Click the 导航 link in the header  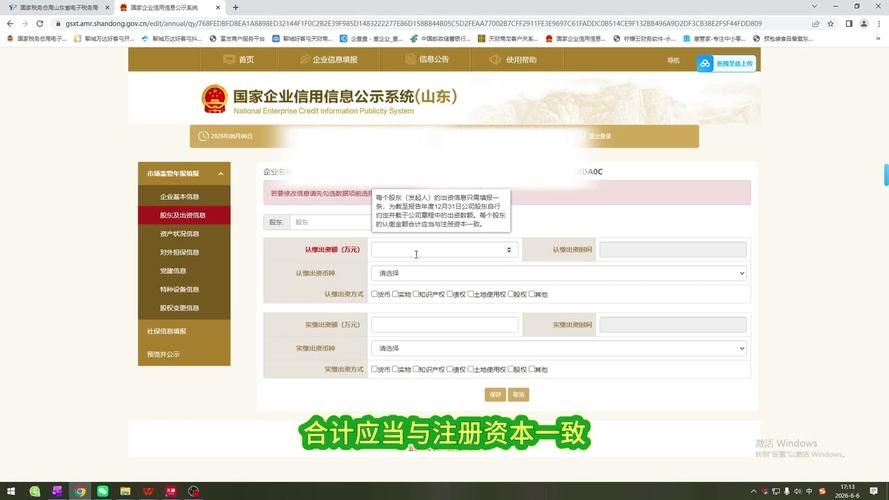coord(673,61)
